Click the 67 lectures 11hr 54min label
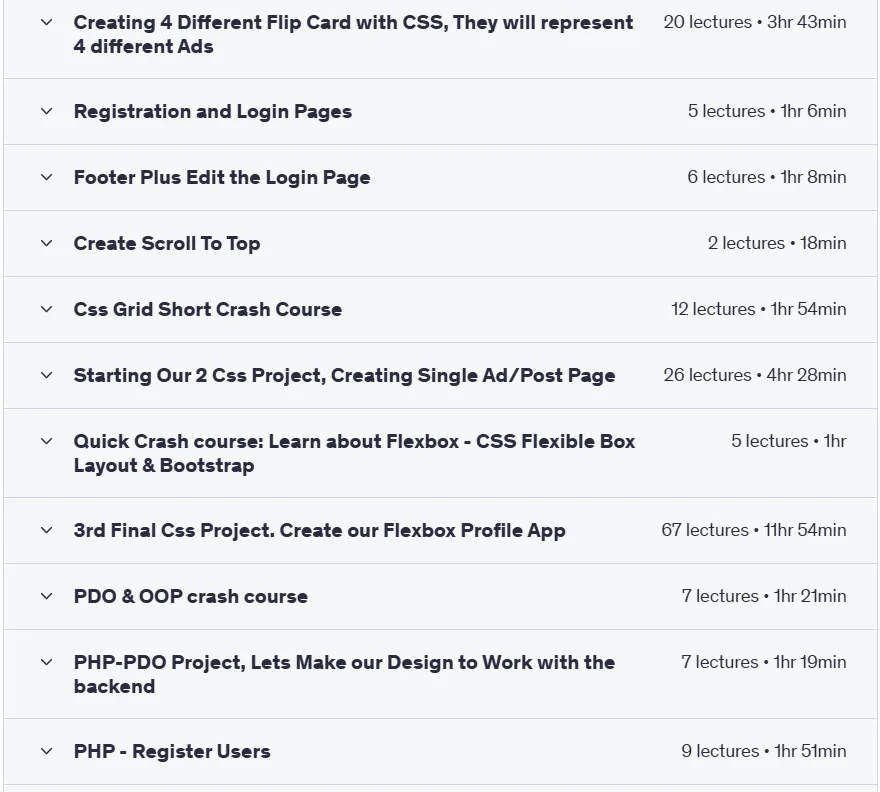 click(x=753, y=530)
